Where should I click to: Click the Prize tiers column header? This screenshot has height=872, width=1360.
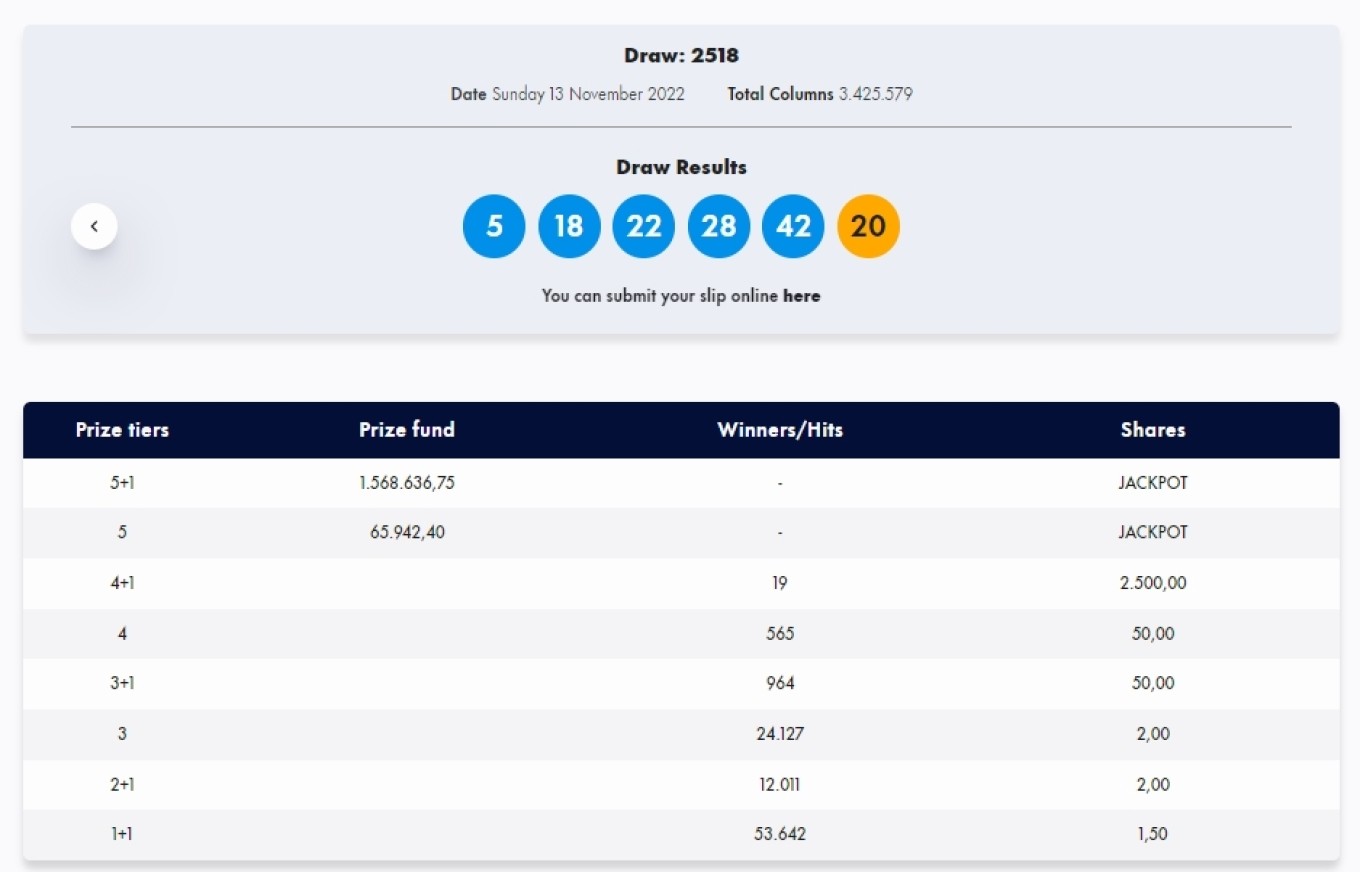coord(122,430)
